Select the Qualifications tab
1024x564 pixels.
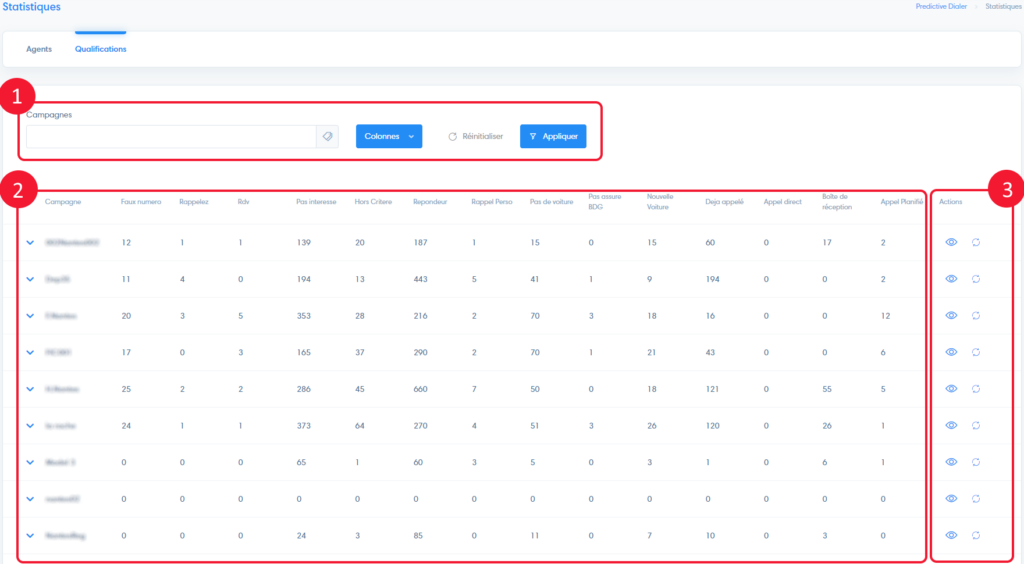100,49
